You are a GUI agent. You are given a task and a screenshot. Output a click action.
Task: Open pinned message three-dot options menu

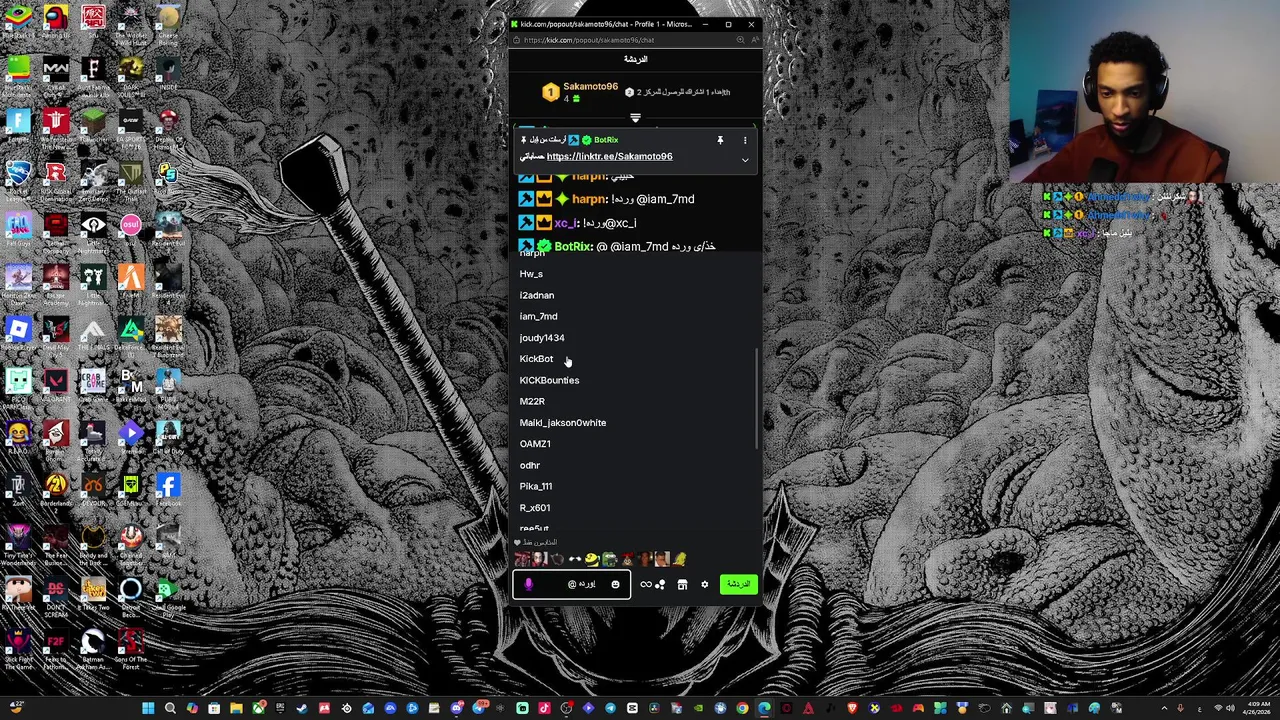click(745, 140)
